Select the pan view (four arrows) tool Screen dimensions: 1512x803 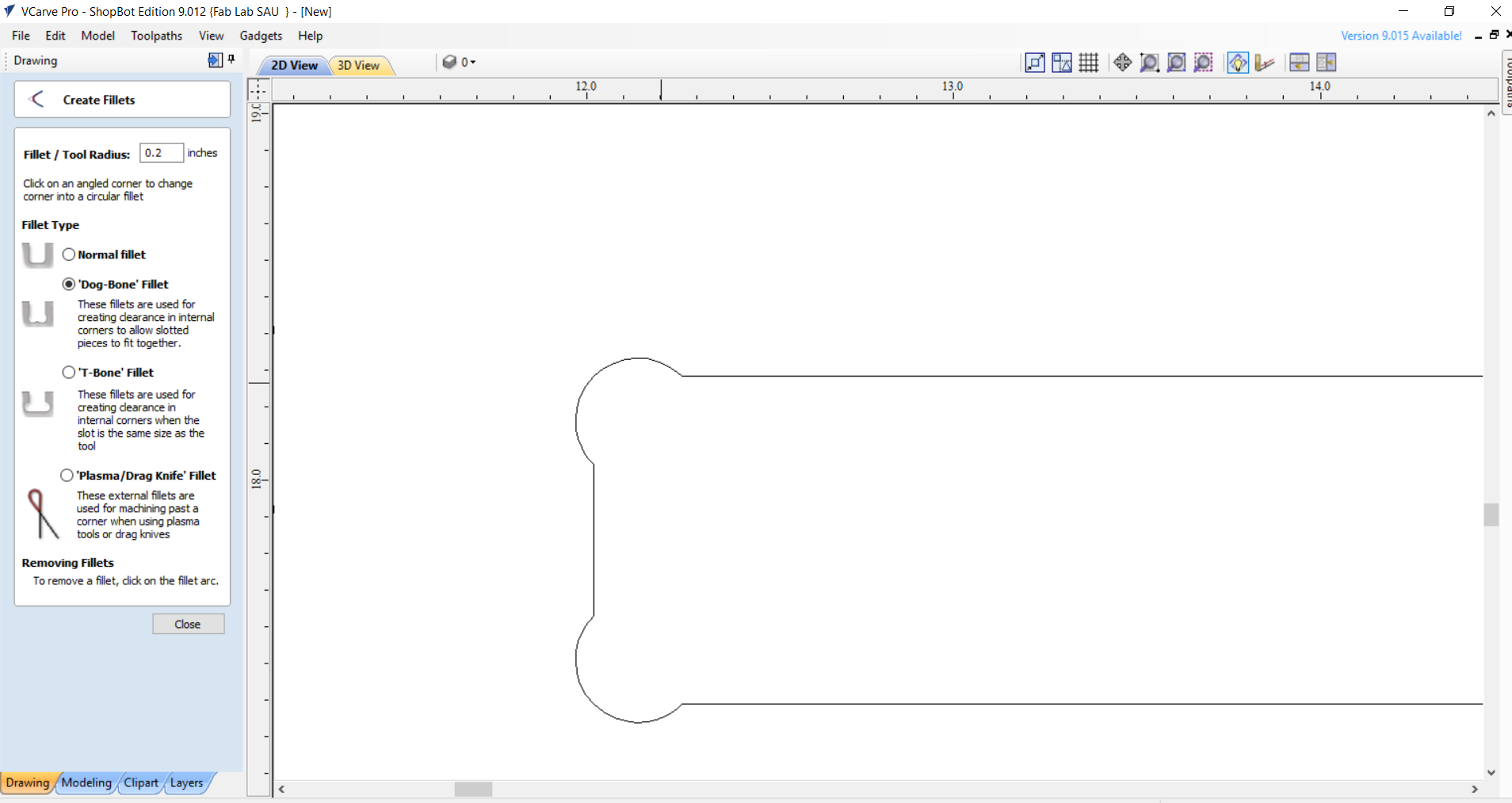[x=1122, y=63]
